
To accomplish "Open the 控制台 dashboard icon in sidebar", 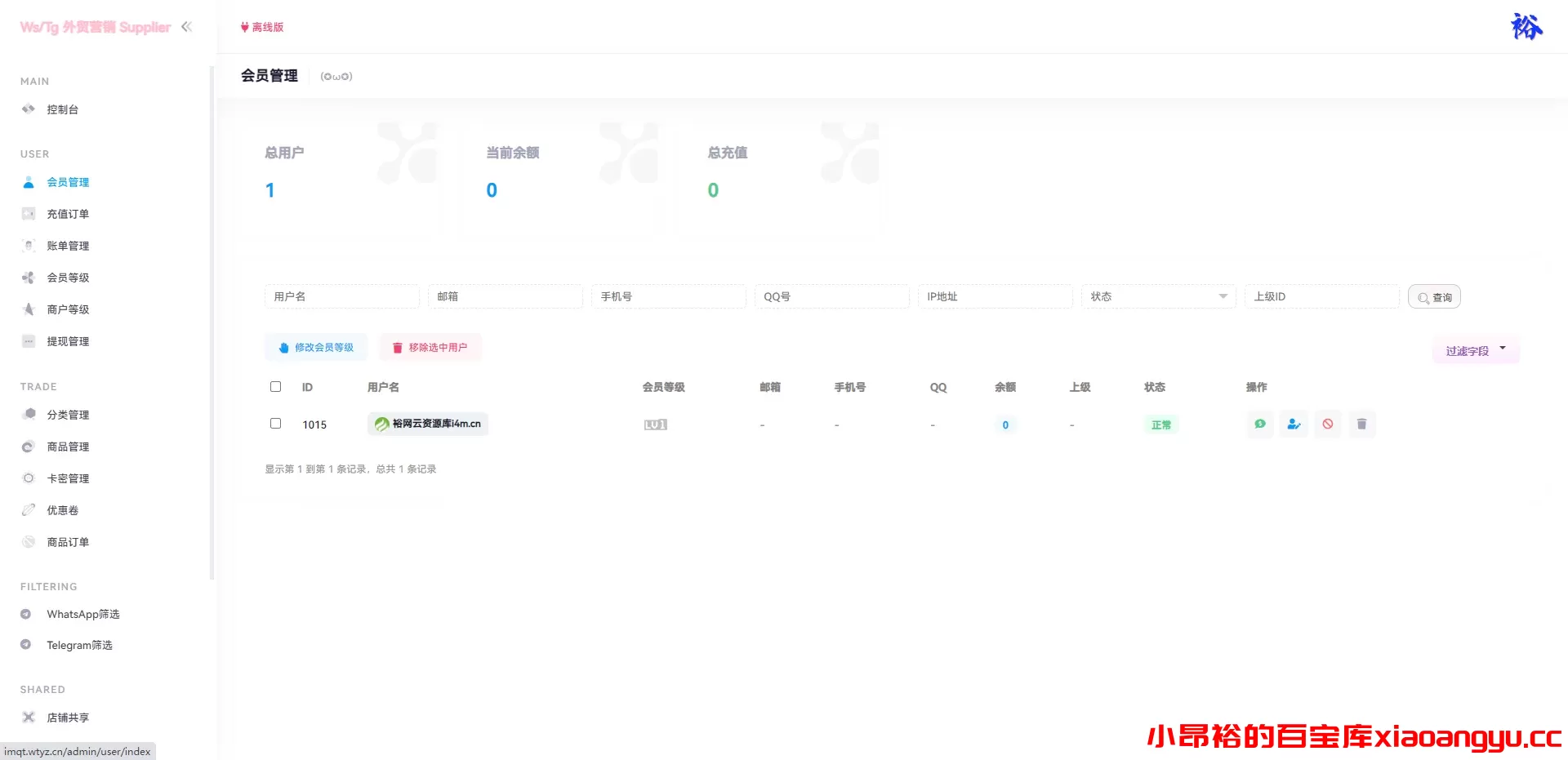I will tap(28, 109).
